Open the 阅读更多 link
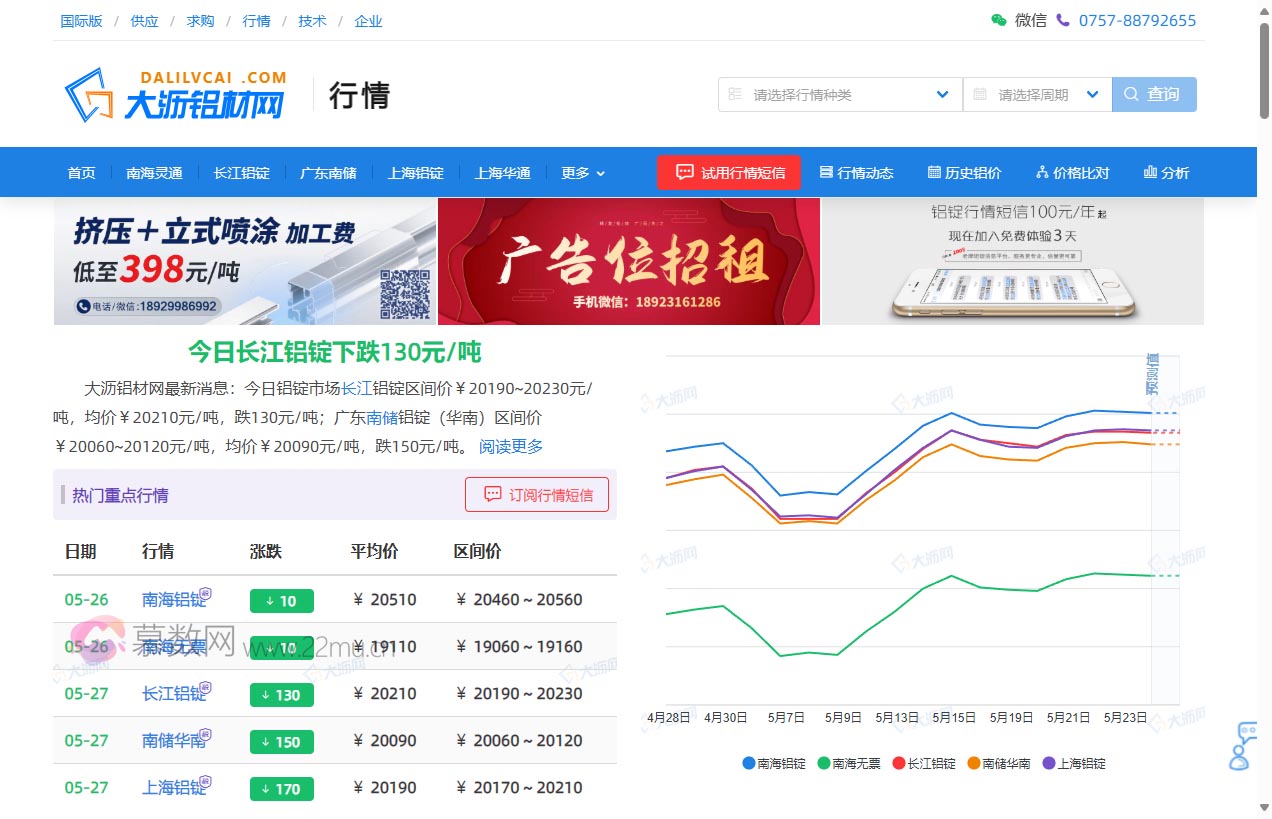The width and height of the screenshot is (1272, 819). pyautogui.click(x=510, y=447)
